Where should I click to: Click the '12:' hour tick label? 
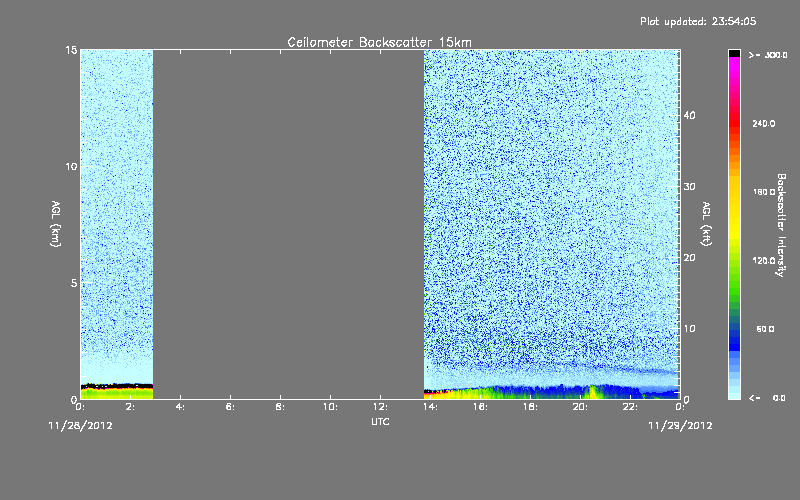pos(380,407)
